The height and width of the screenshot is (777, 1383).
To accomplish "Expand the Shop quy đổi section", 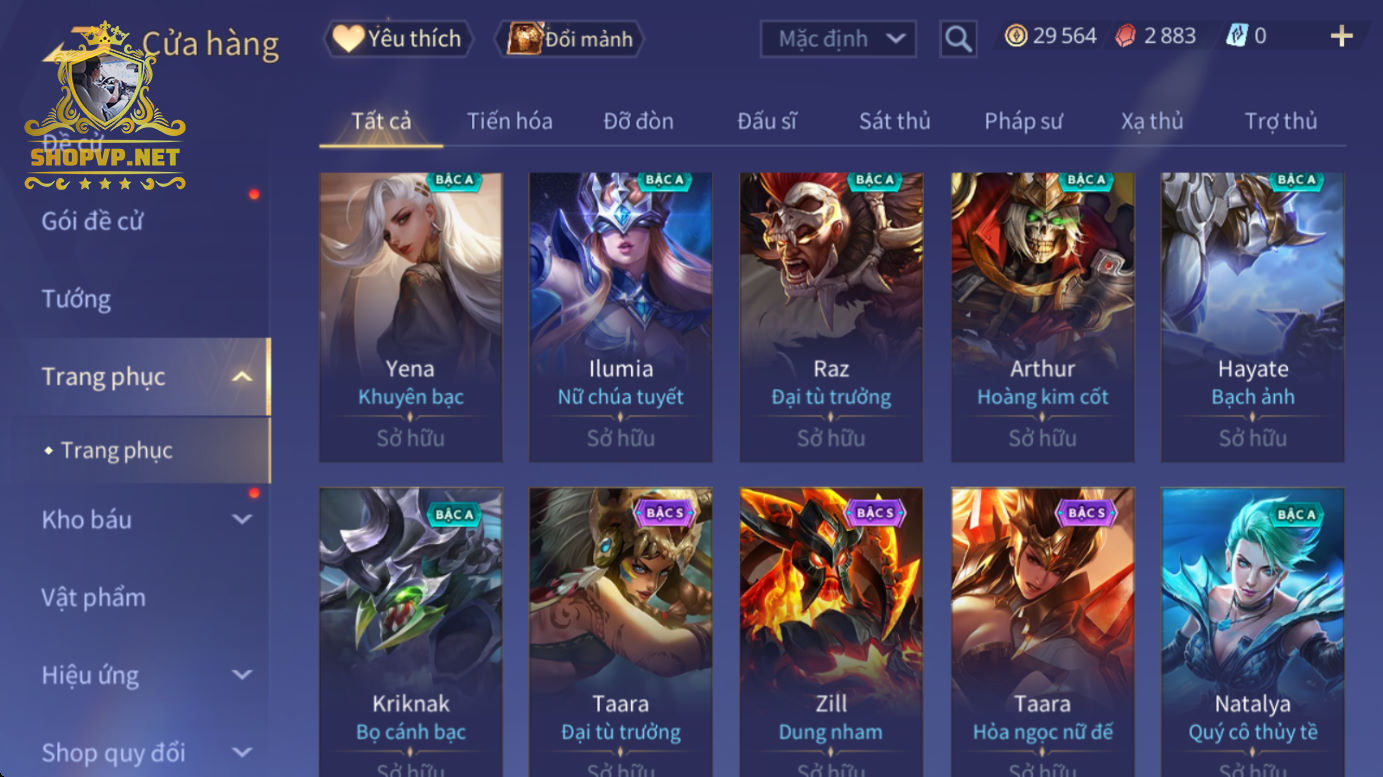I will point(242,752).
